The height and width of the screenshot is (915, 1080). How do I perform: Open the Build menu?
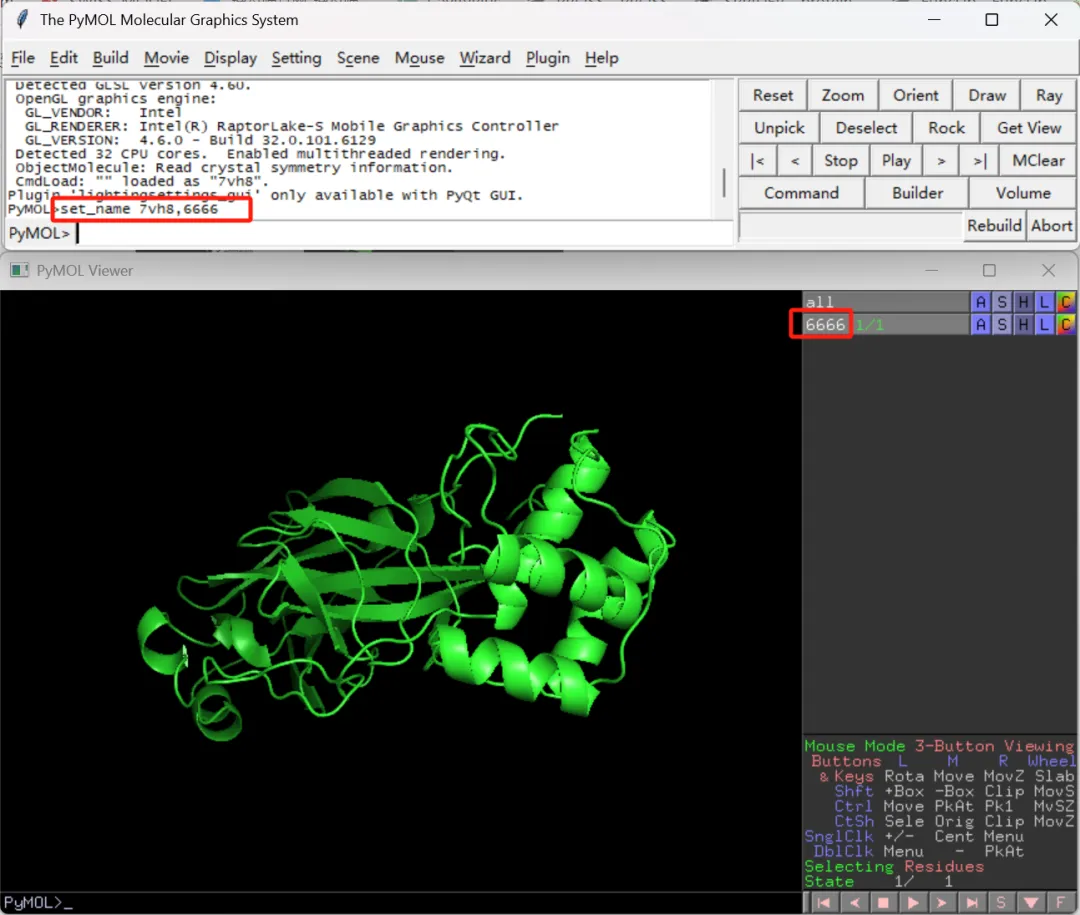pyautogui.click(x=110, y=58)
